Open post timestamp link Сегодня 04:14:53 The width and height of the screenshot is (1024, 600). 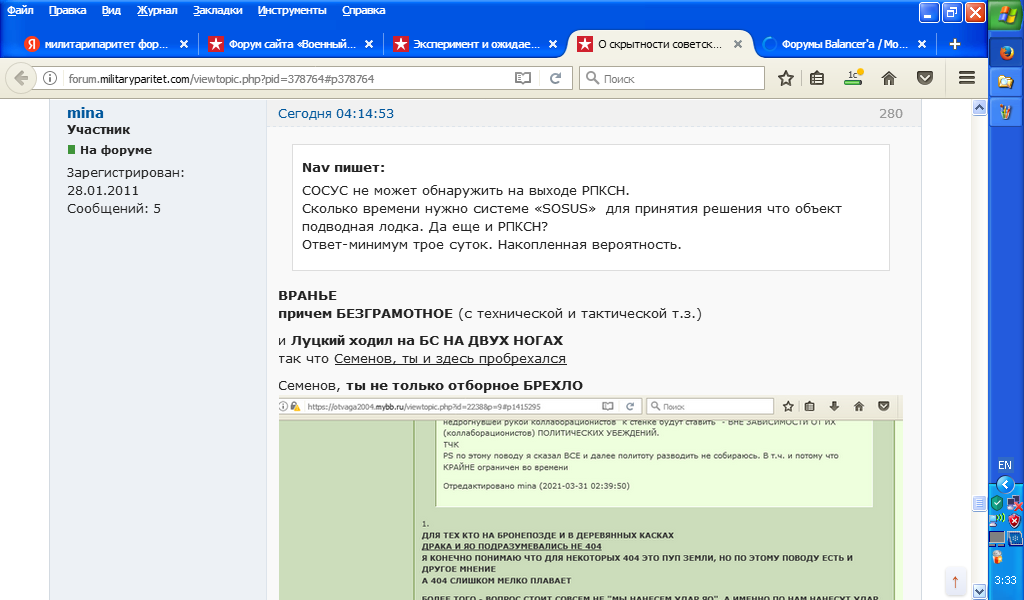click(336, 114)
